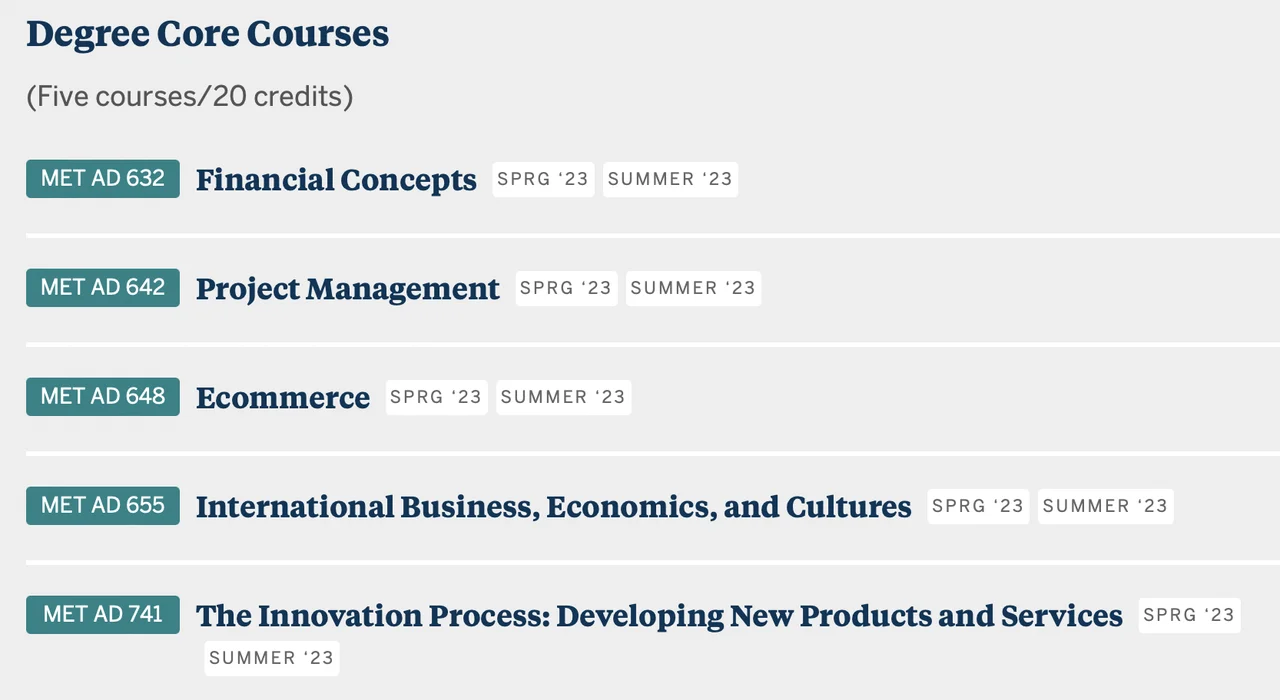Open the Financial Concepts course link

pyautogui.click(x=336, y=180)
